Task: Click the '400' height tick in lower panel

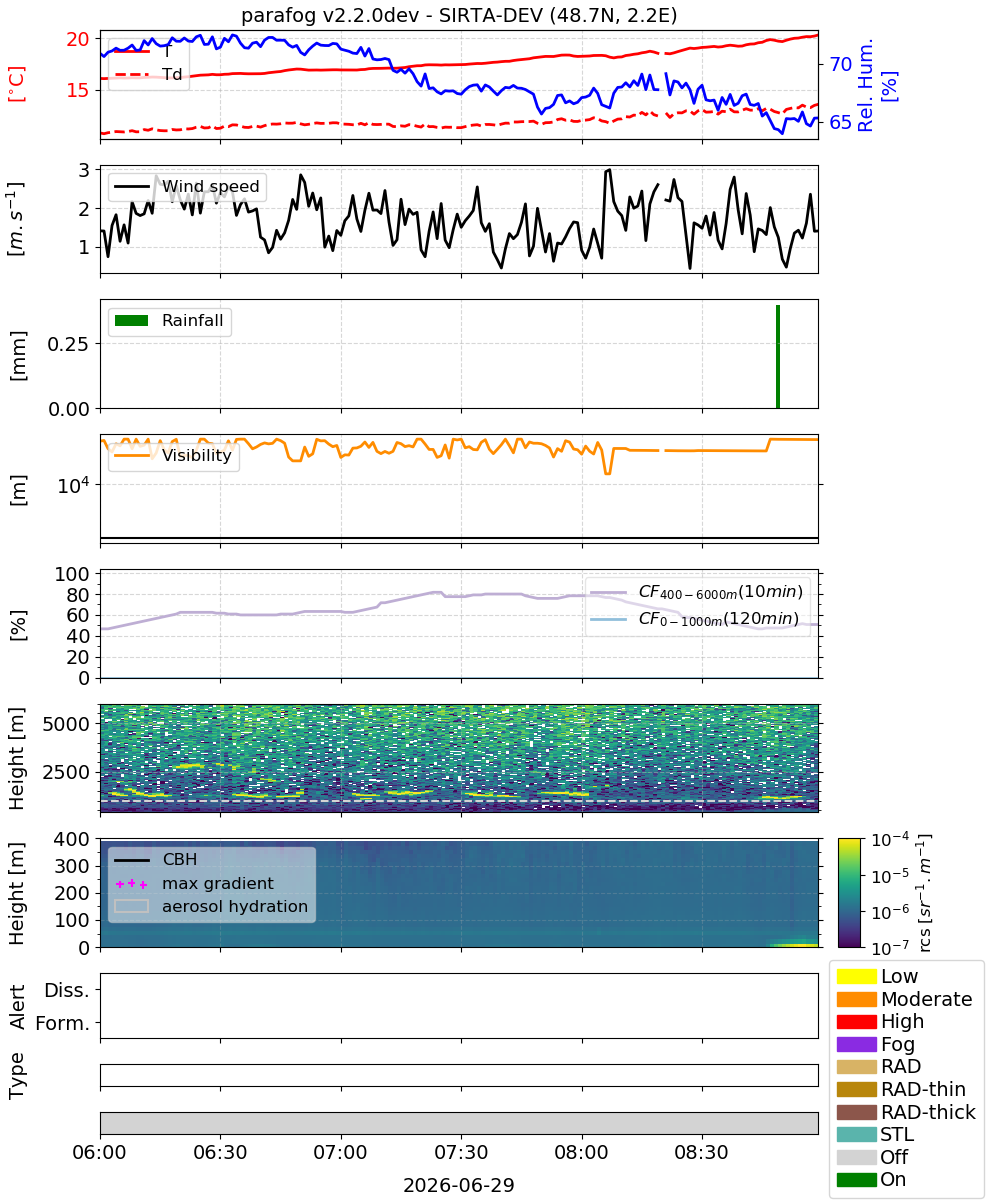Action: (x=74, y=838)
